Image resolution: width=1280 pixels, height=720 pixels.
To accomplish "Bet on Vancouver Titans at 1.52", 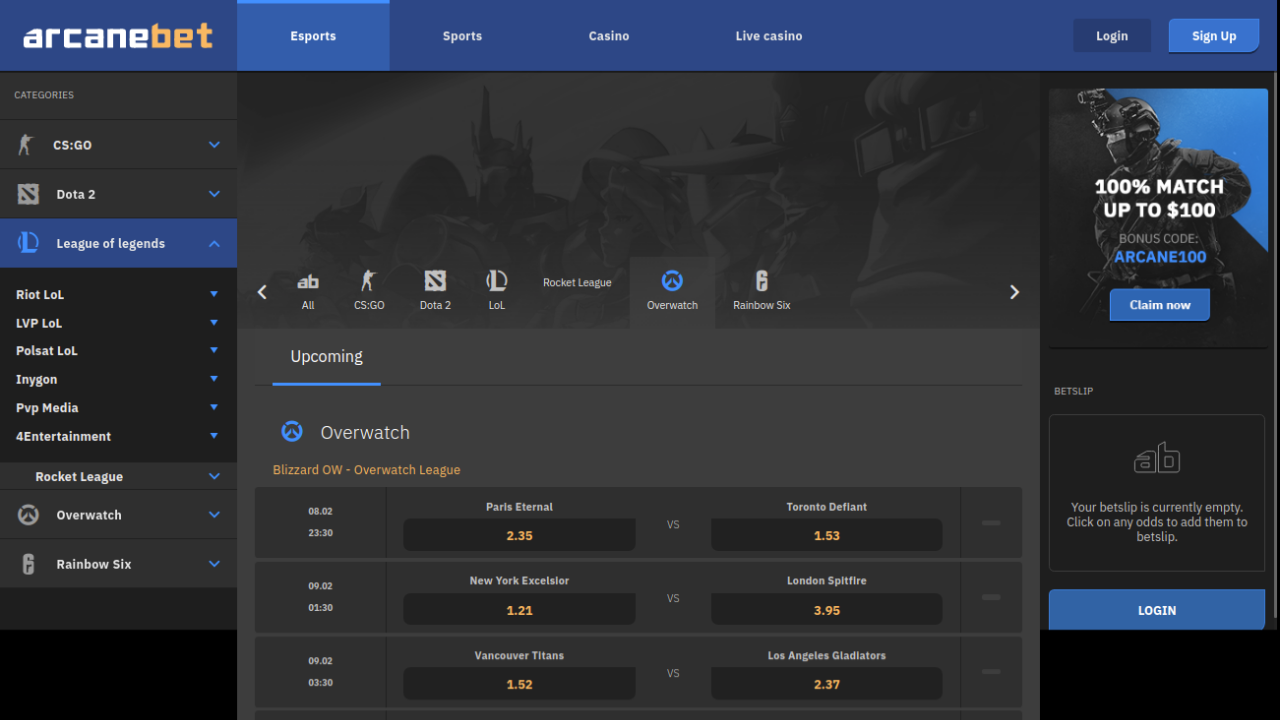I will pos(519,684).
